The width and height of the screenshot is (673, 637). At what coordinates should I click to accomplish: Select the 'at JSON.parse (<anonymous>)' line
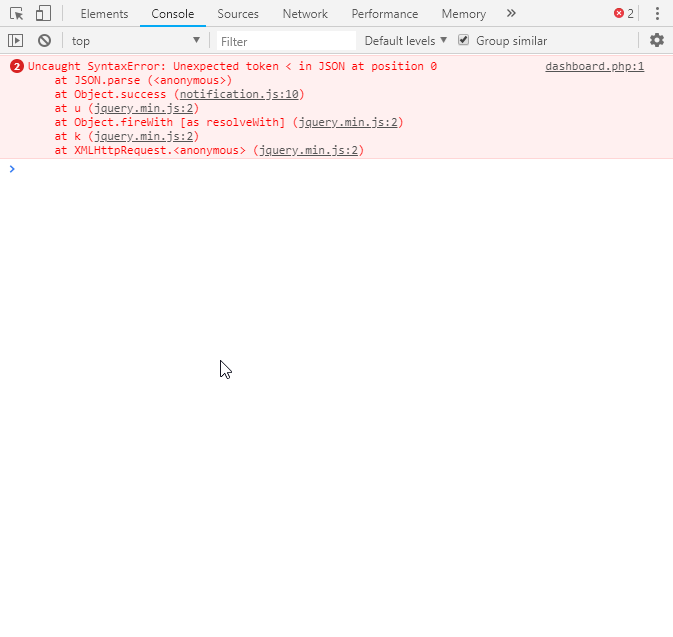pyautogui.click(x=143, y=80)
